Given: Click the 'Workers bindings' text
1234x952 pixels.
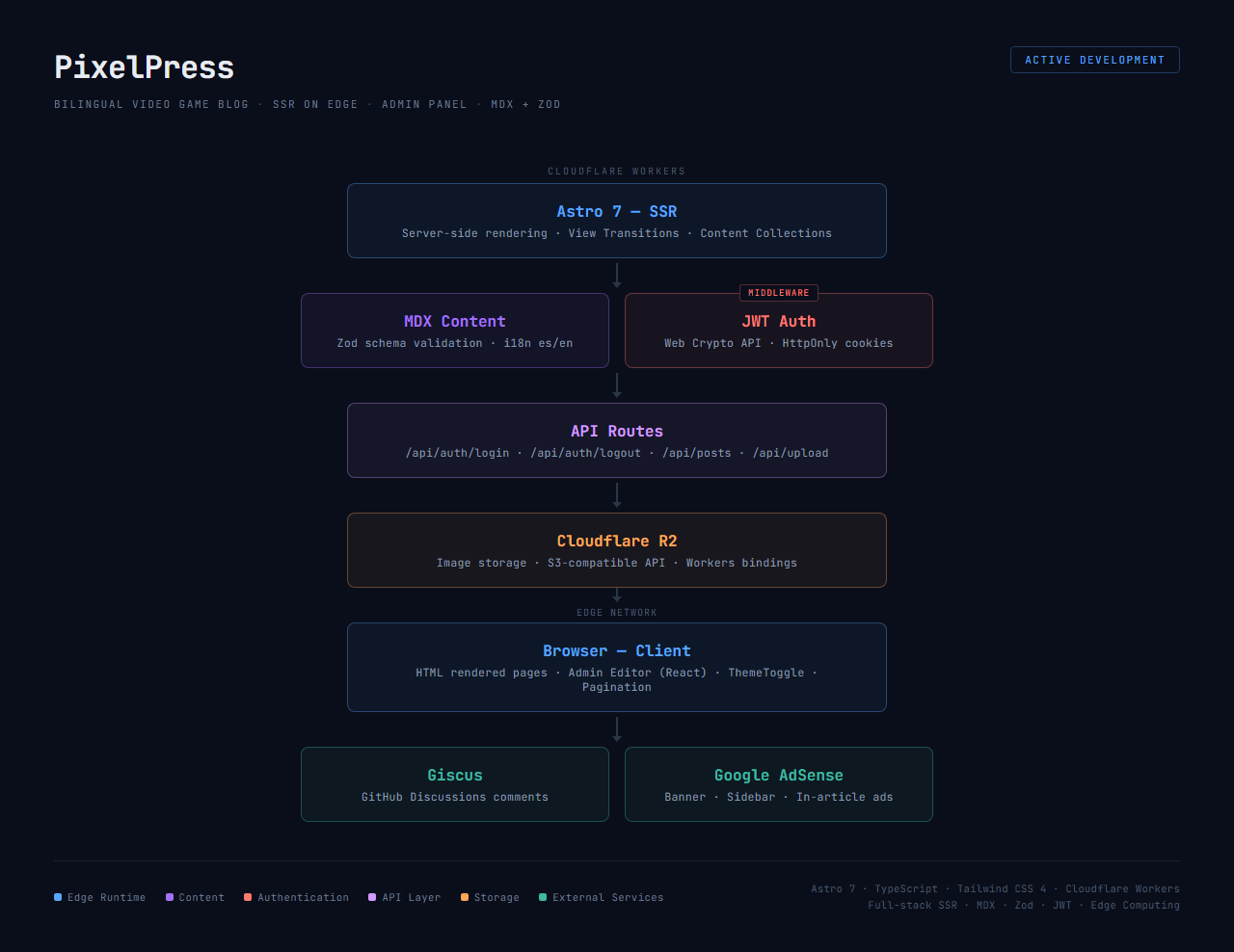Looking at the screenshot, I should coord(741,563).
